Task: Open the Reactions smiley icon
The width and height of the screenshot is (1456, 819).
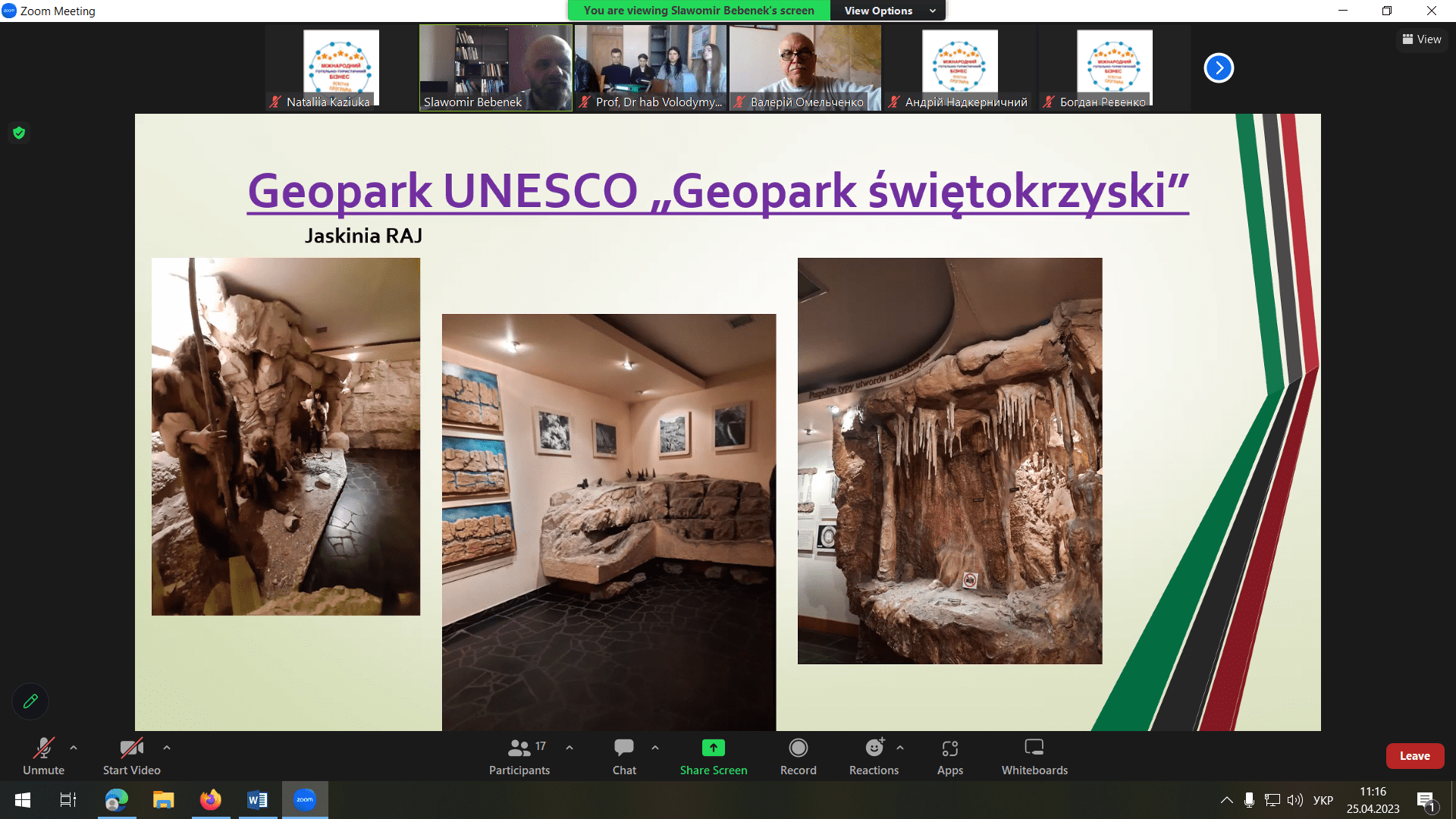Action: (874, 748)
